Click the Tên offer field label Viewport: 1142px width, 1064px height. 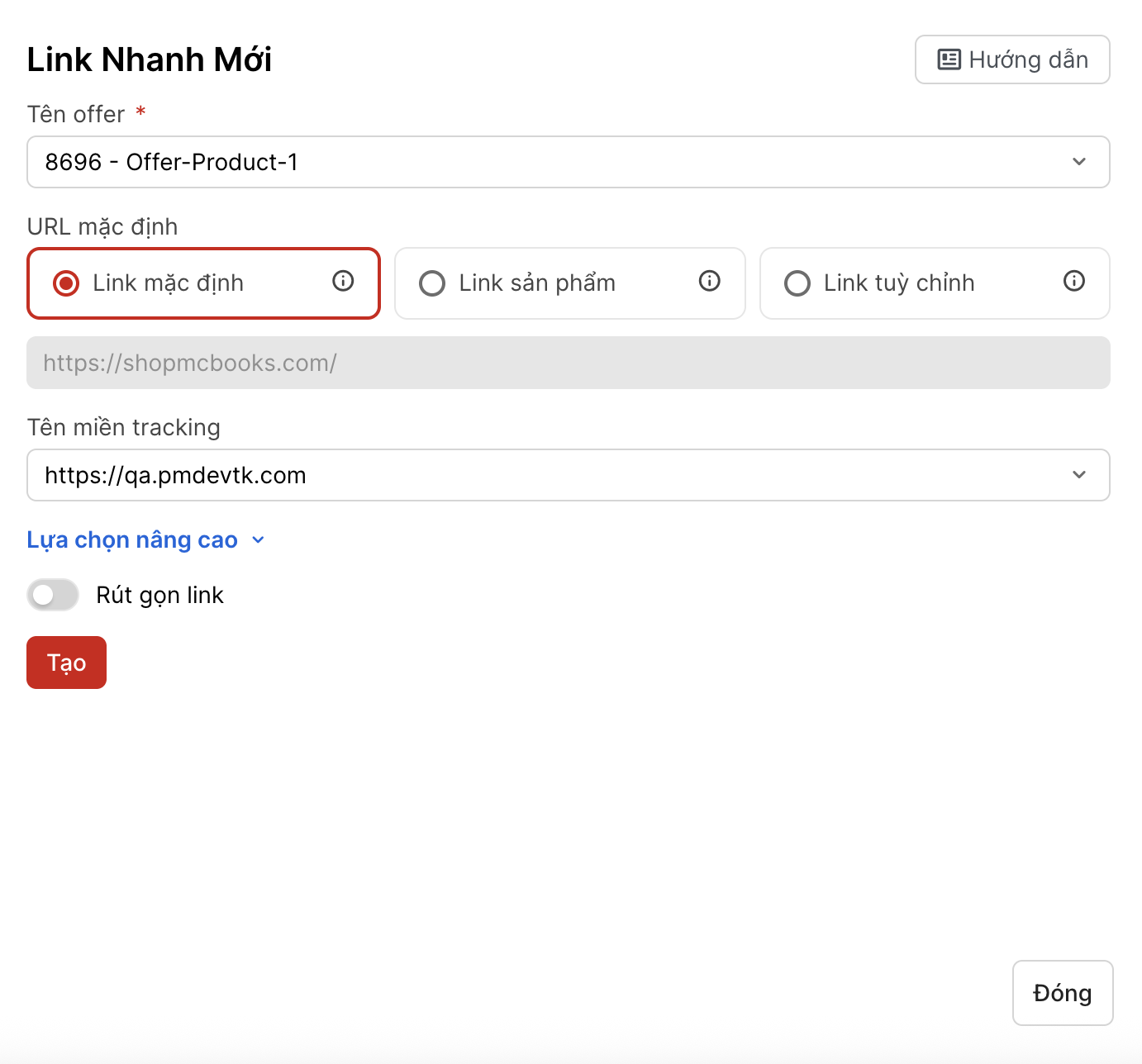click(x=76, y=114)
